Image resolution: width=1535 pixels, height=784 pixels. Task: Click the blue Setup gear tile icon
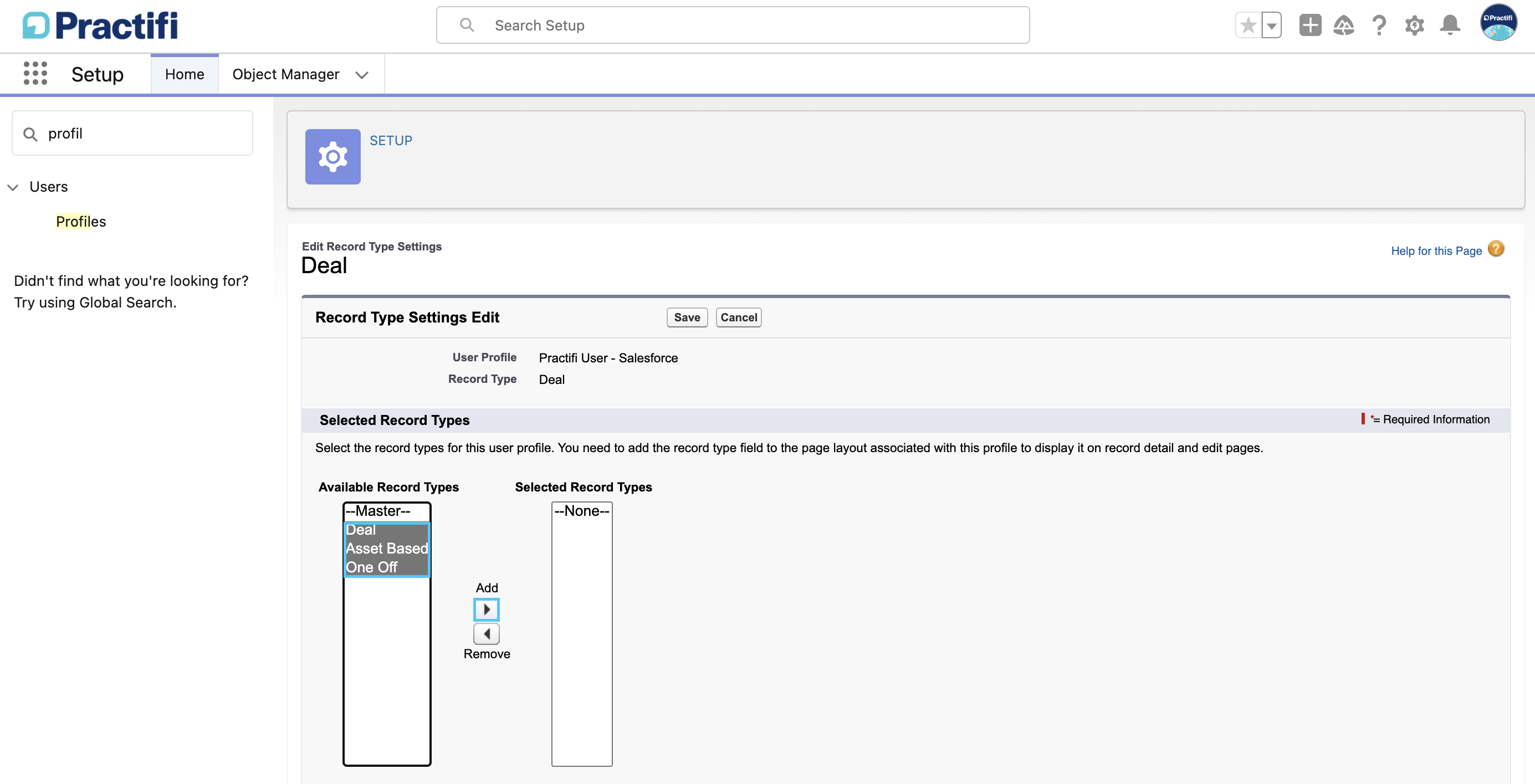point(332,157)
